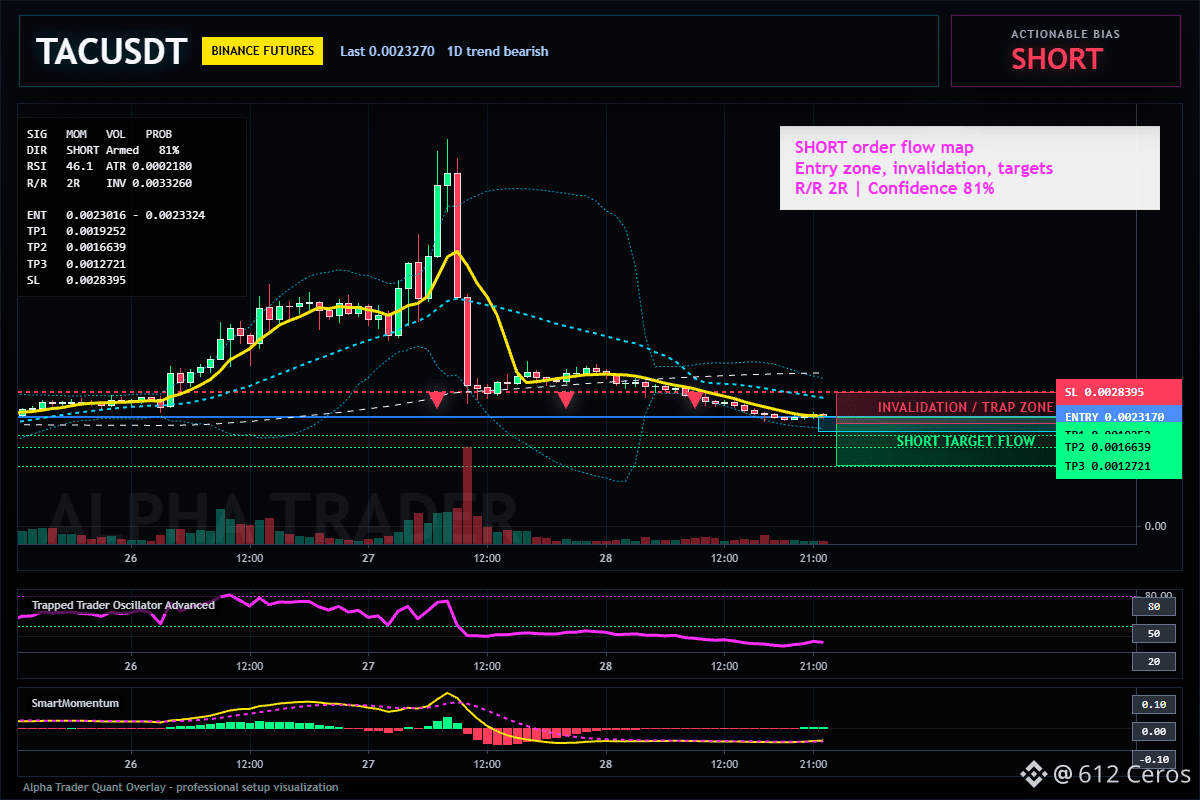Click the blue ENTRY 0.0023170 price tag

(x=1119, y=417)
